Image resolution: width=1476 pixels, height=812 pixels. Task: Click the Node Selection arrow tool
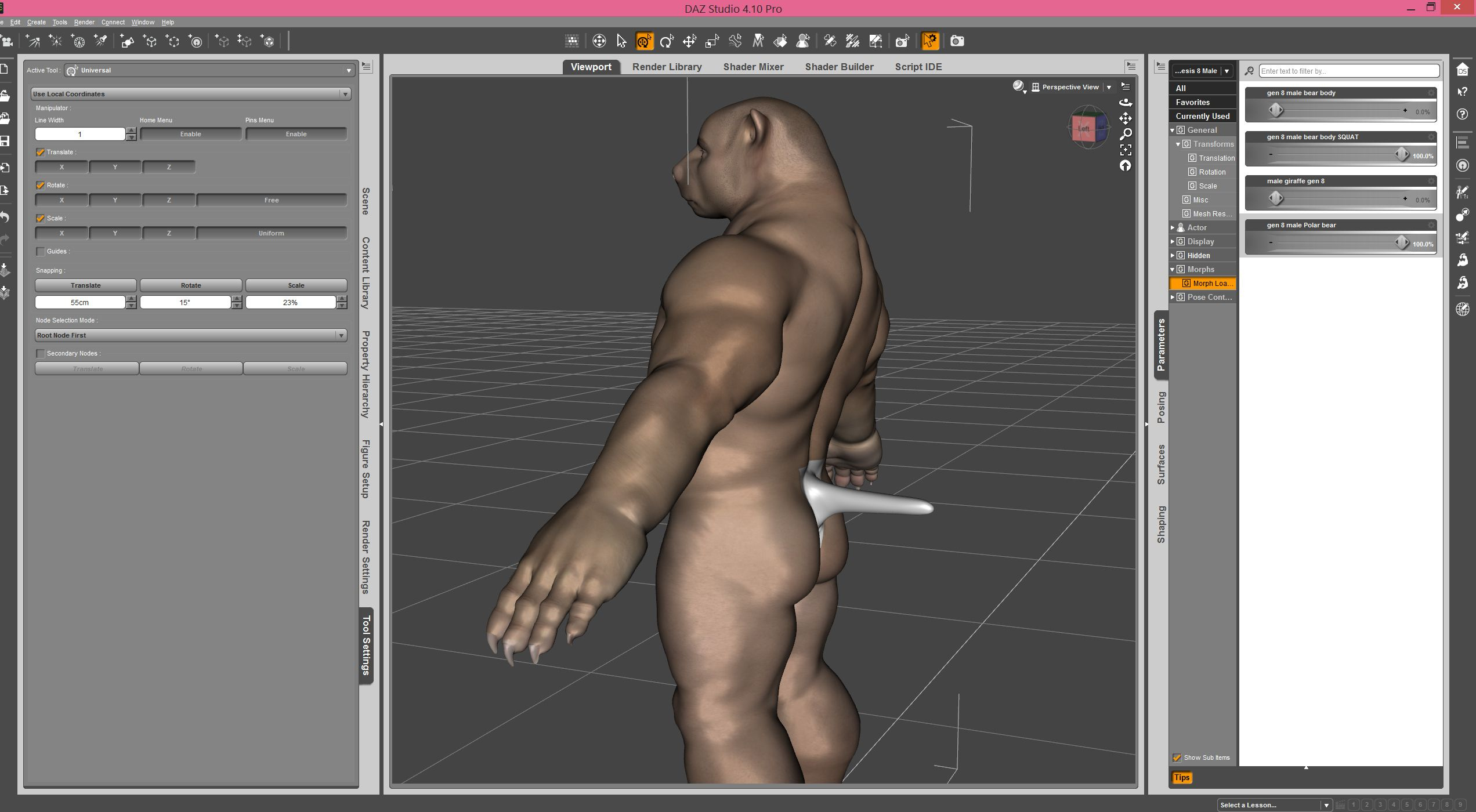tap(621, 41)
